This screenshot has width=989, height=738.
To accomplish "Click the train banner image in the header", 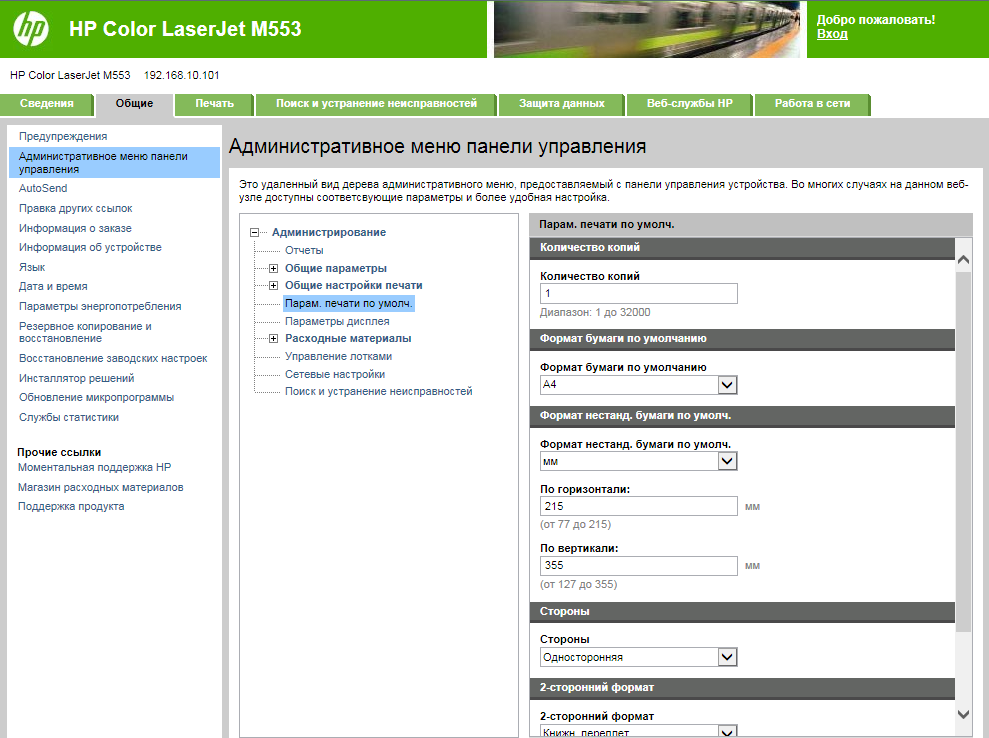I will [647, 29].
